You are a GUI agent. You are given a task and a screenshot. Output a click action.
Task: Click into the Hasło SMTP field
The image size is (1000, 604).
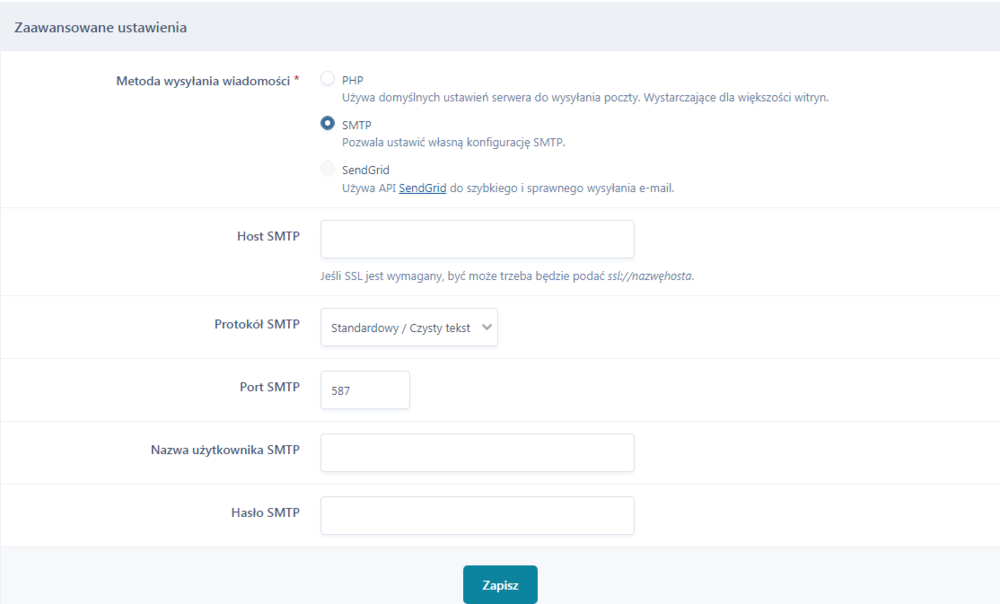(477, 515)
